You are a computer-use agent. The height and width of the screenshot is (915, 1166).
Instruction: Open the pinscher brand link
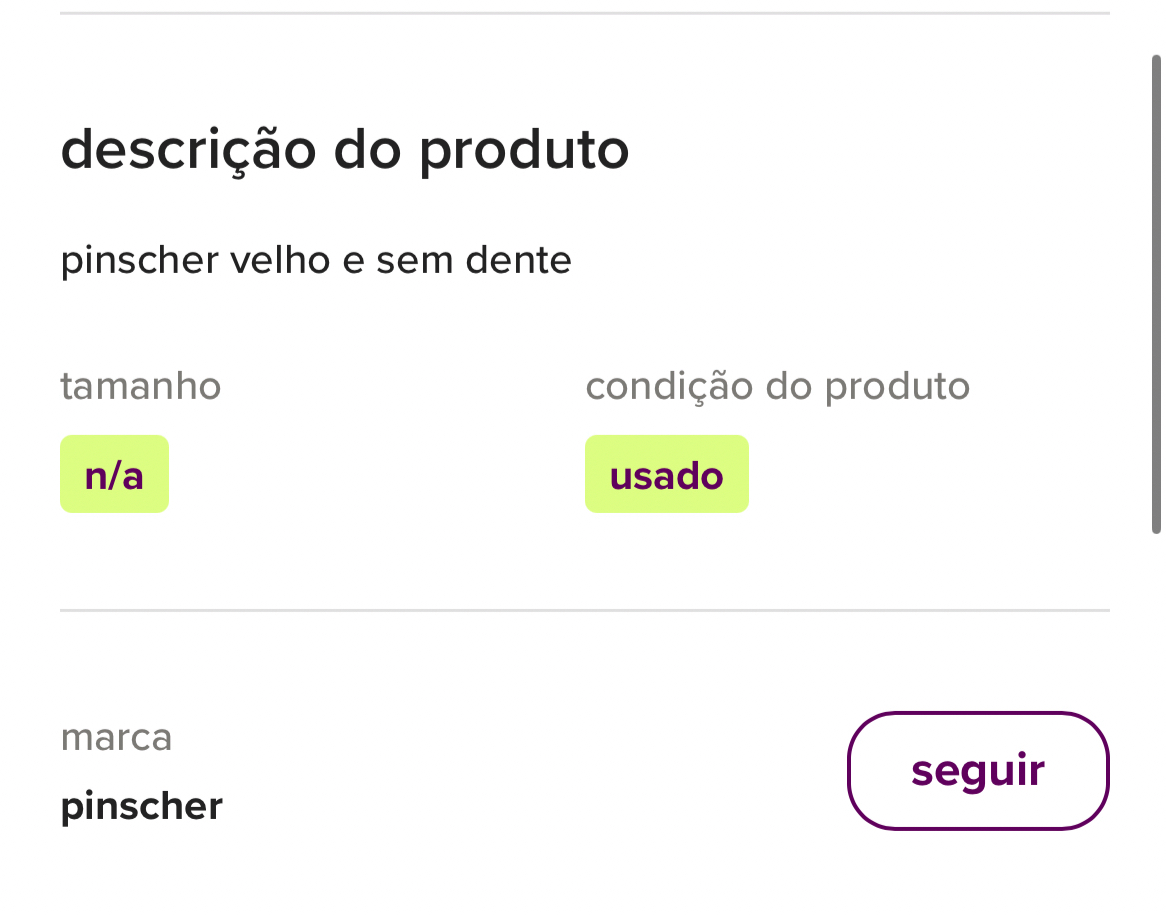[141, 806]
